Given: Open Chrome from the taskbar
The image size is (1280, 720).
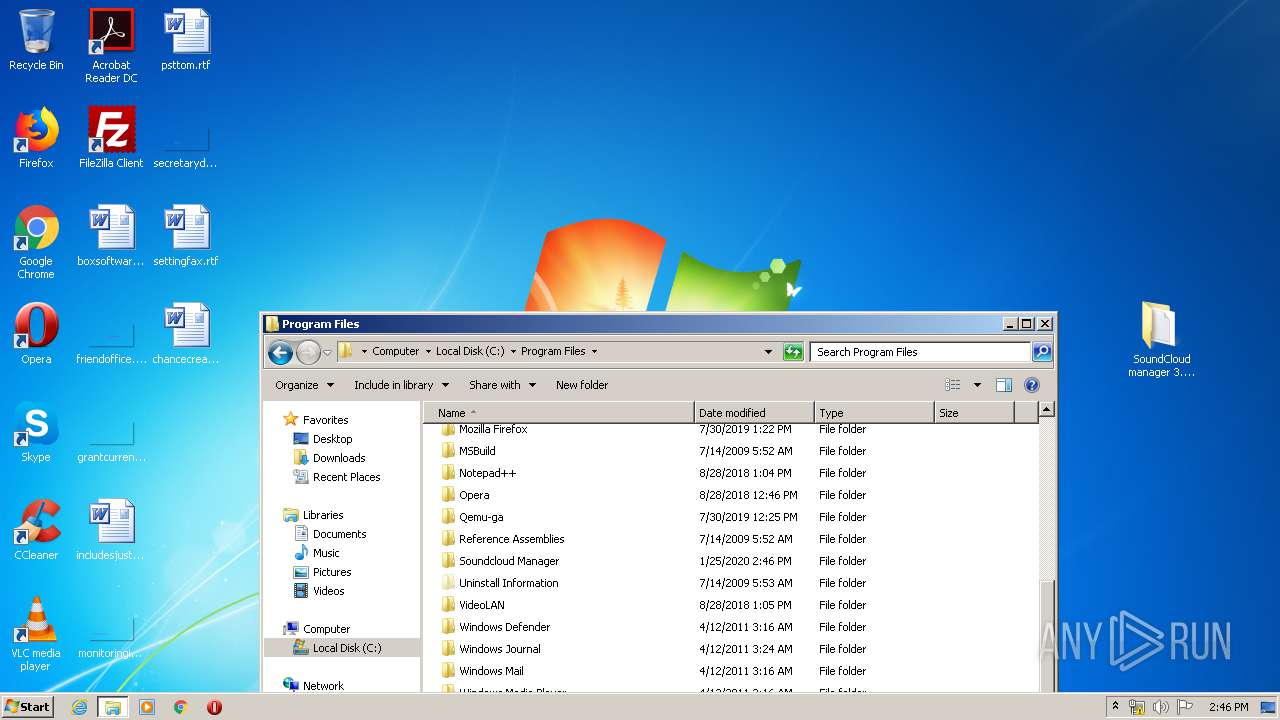Looking at the screenshot, I should pos(181,707).
